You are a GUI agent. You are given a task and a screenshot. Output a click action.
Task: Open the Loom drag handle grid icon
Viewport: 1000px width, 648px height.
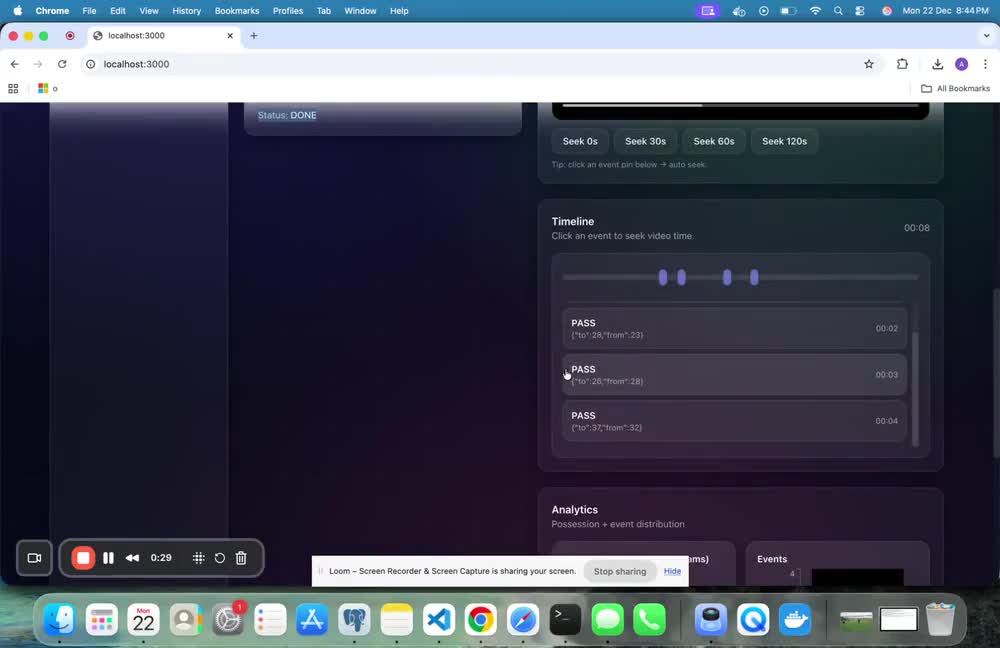[198, 558]
